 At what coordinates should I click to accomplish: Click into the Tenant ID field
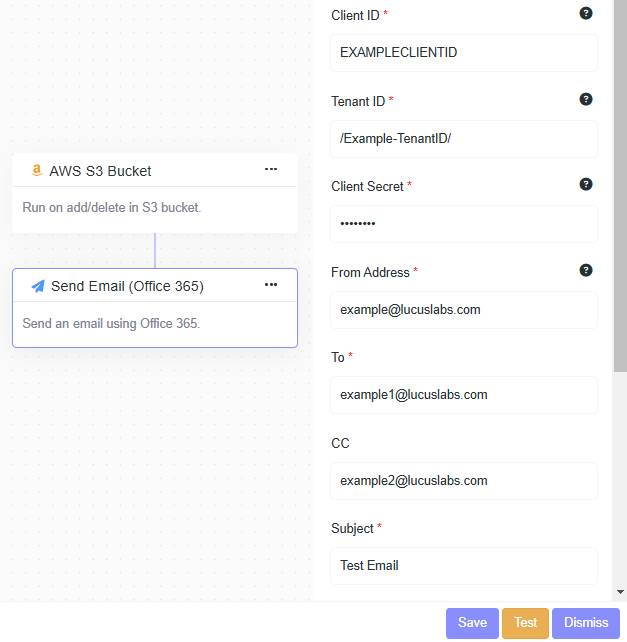coord(464,139)
